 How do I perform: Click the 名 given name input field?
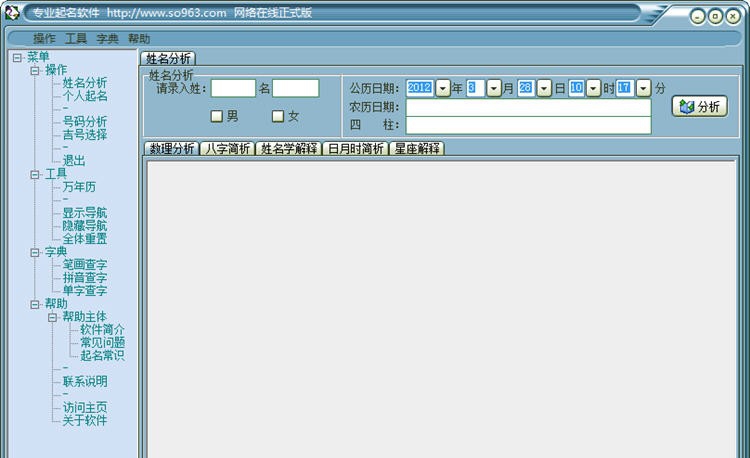pos(296,88)
